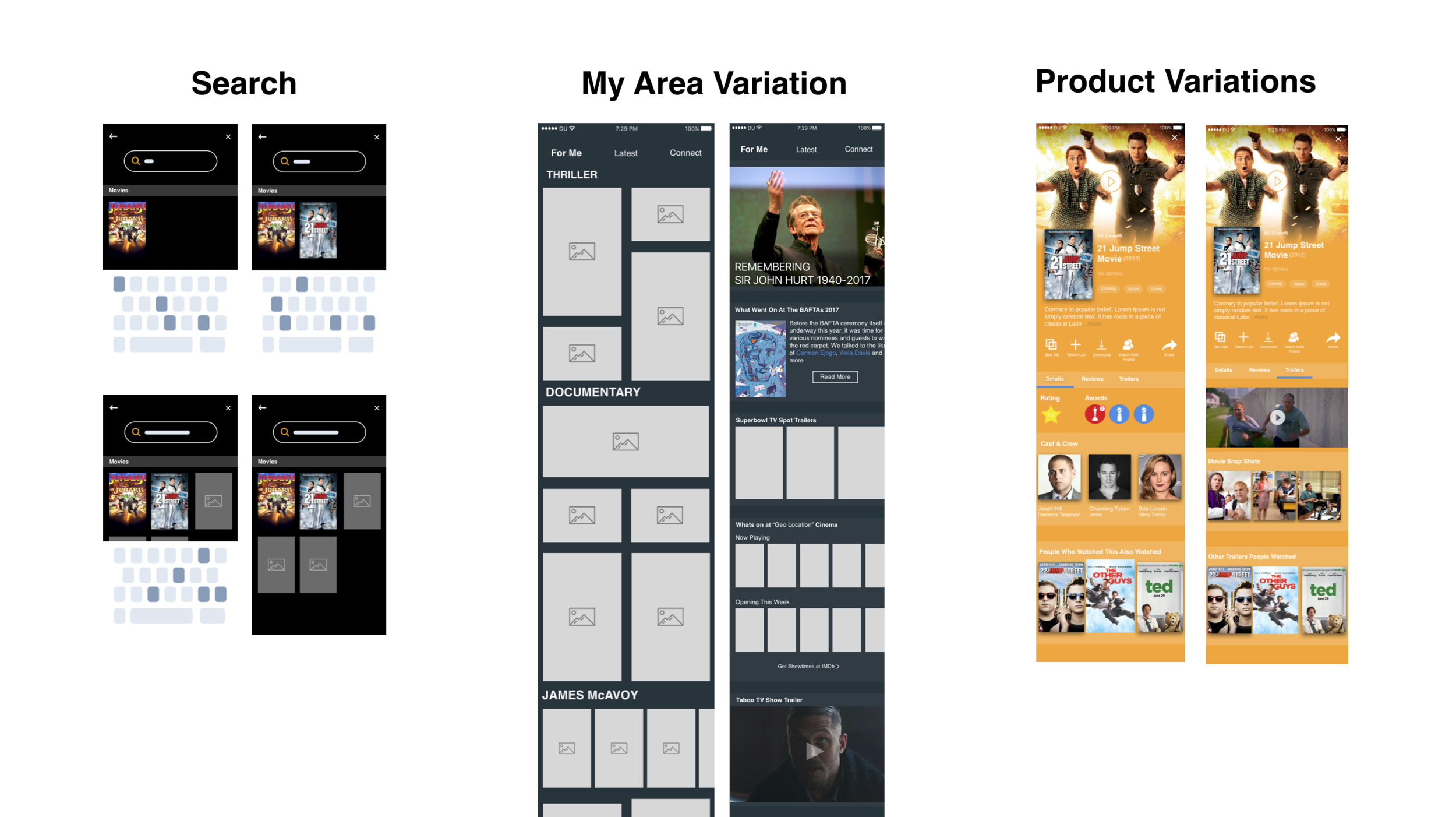The width and height of the screenshot is (1456, 817).
Task: Add to Watch List in left product screen
Action: (x=1076, y=345)
